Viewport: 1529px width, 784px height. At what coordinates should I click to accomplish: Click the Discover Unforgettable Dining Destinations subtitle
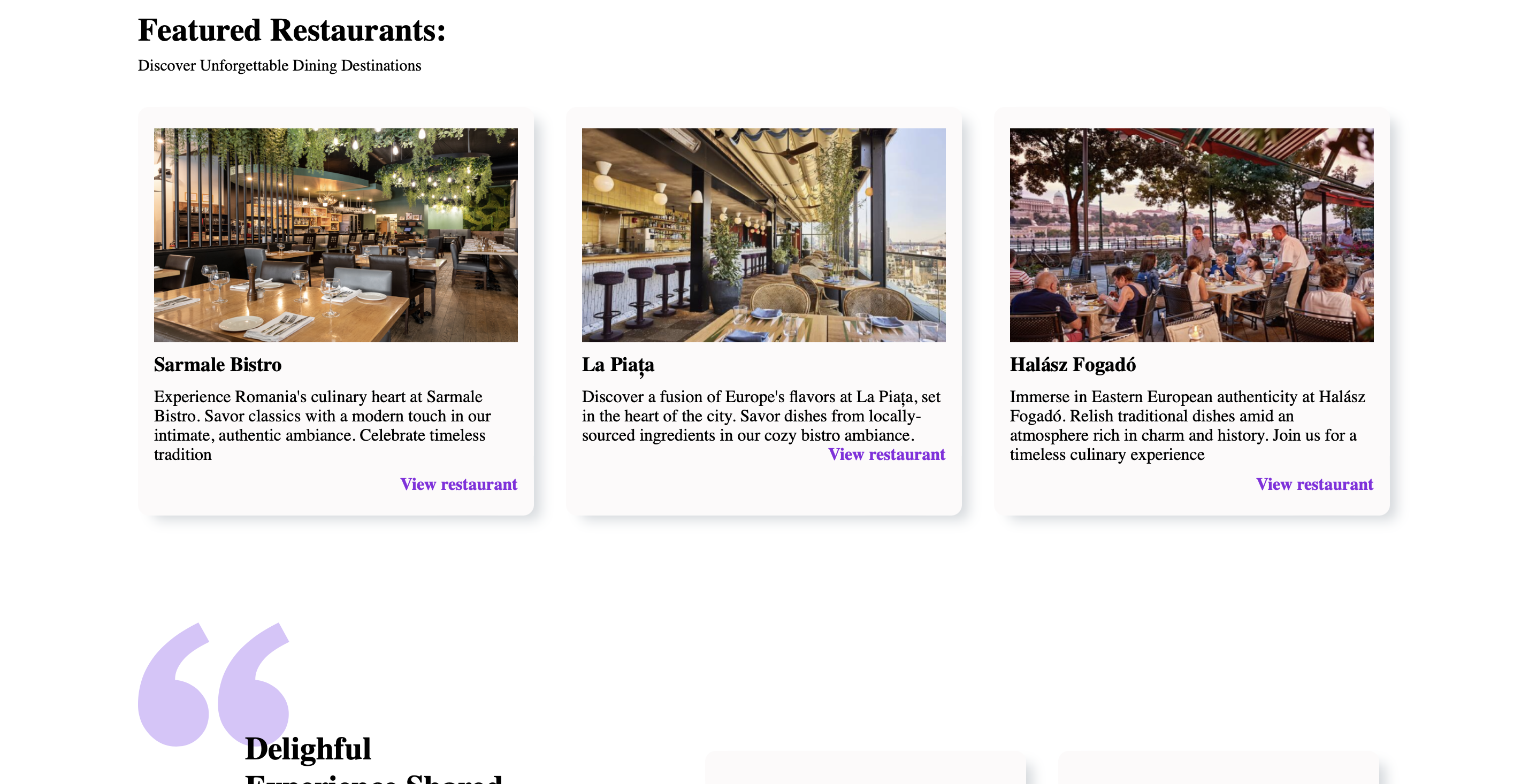tap(279, 65)
